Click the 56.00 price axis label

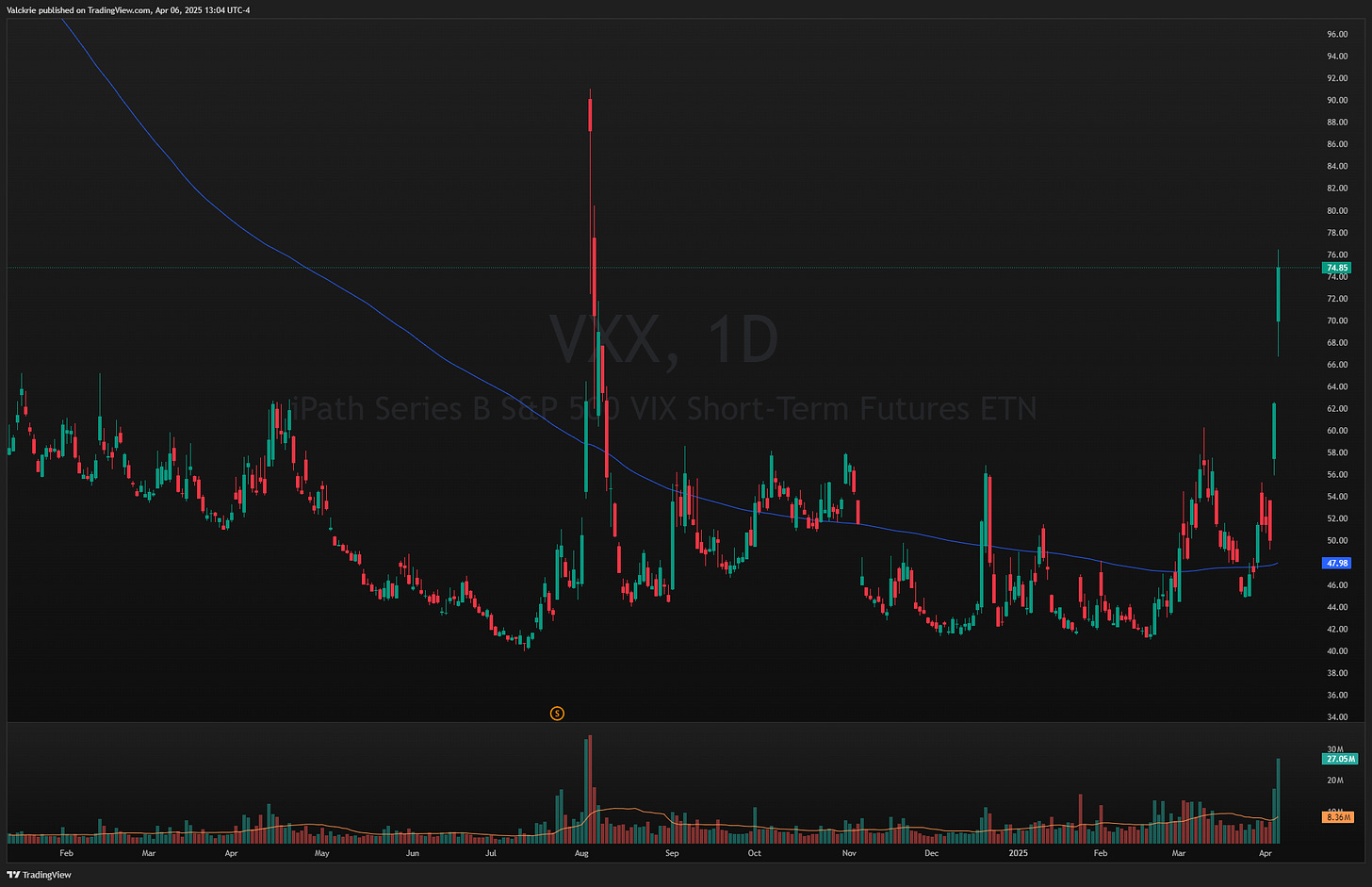tap(1337, 475)
